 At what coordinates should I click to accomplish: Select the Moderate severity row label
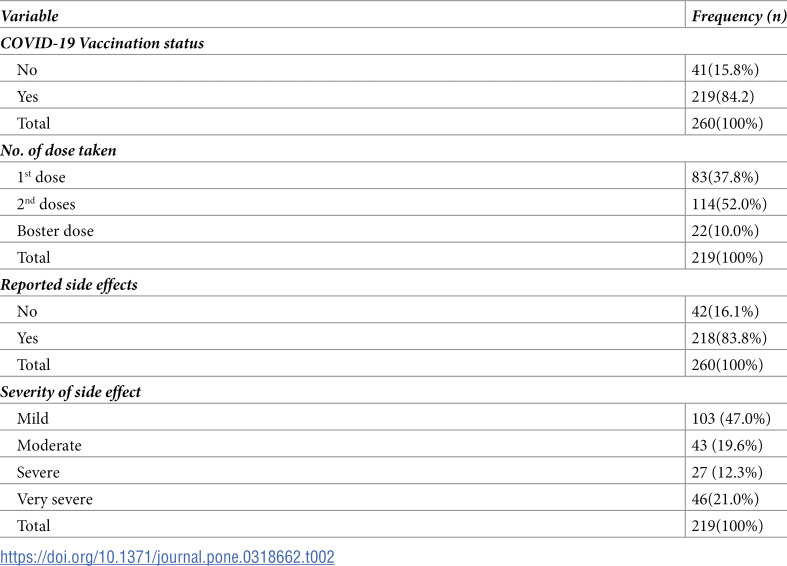(x=49, y=446)
